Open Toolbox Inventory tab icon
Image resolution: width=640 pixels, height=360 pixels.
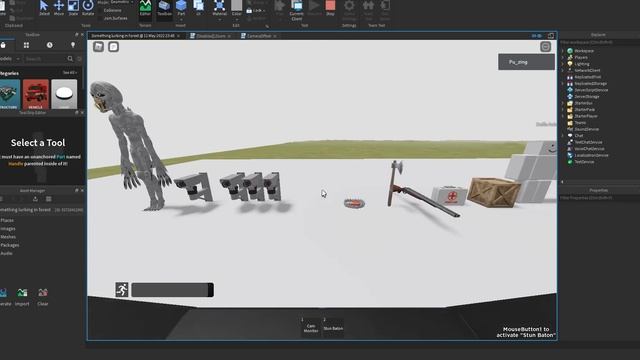tap(26, 45)
